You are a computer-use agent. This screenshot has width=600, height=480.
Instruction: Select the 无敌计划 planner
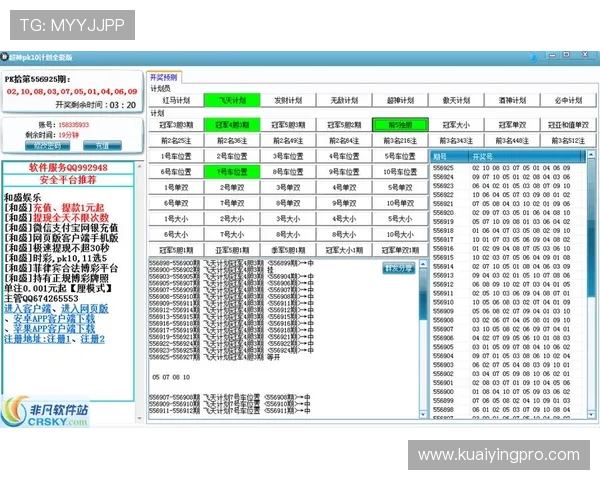click(x=344, y=100)
